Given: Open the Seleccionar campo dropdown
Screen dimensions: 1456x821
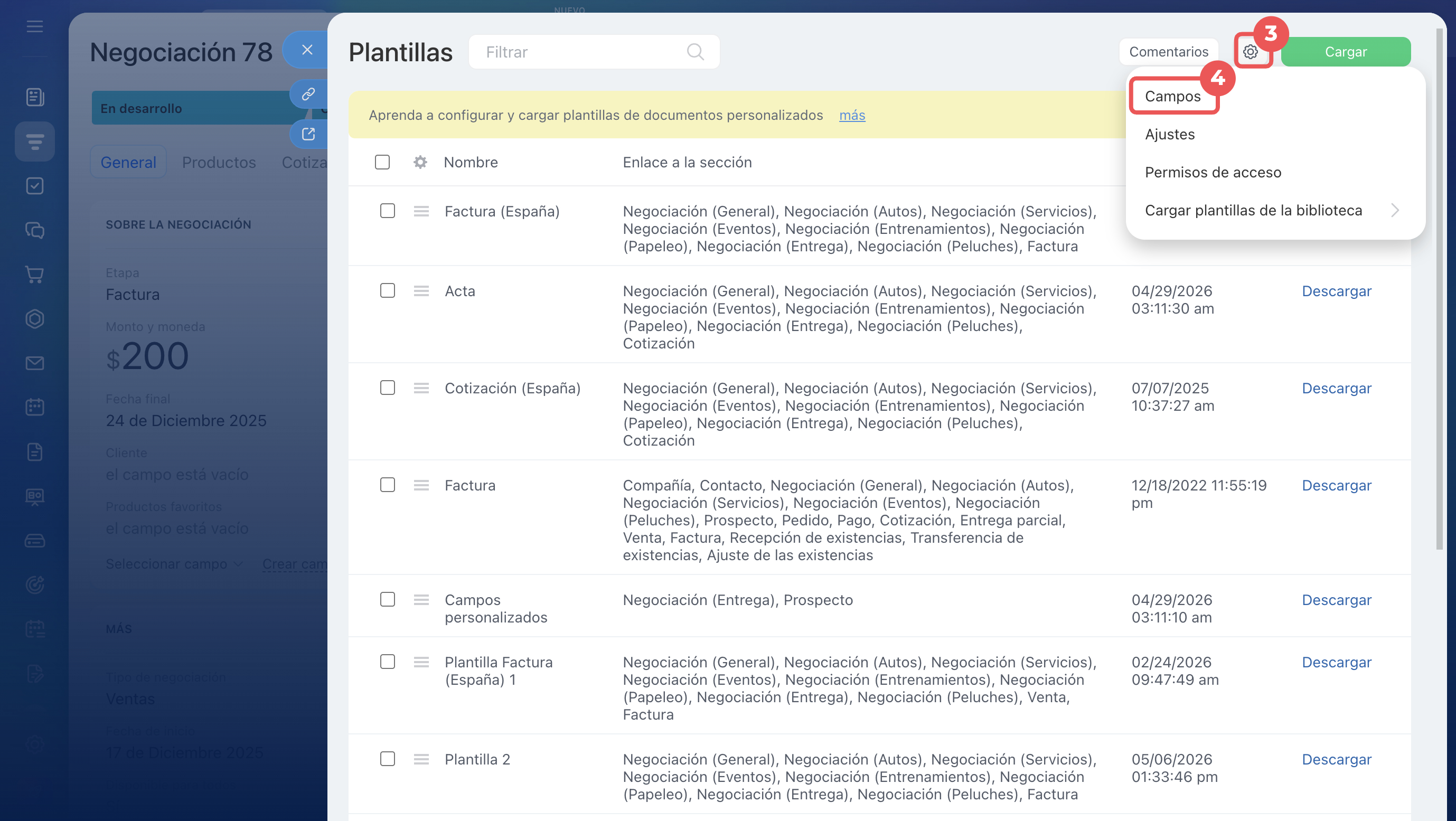Looking at the screenshot, I should pos(174,564).
